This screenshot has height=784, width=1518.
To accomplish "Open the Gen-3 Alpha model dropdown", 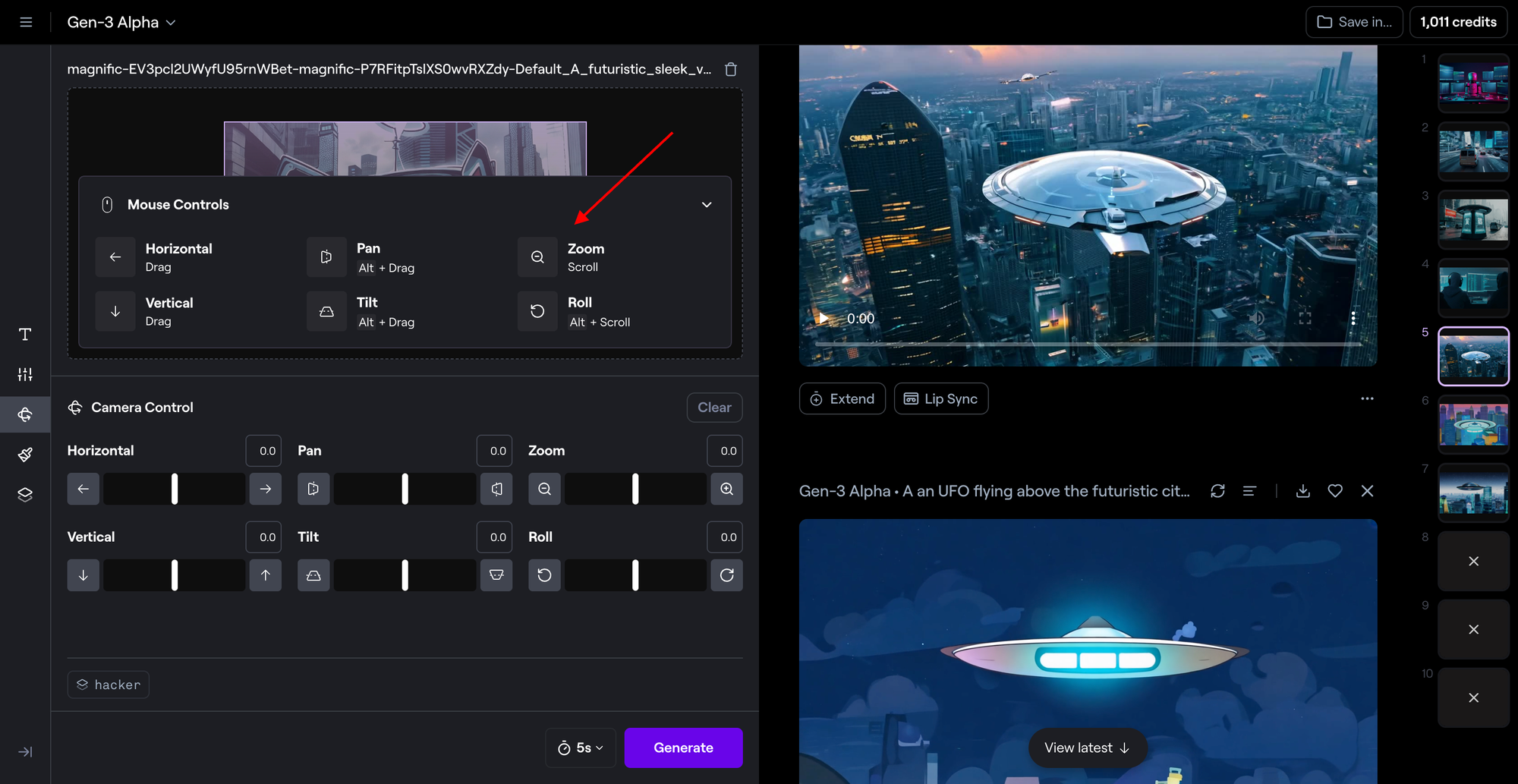I will point(121,22).
